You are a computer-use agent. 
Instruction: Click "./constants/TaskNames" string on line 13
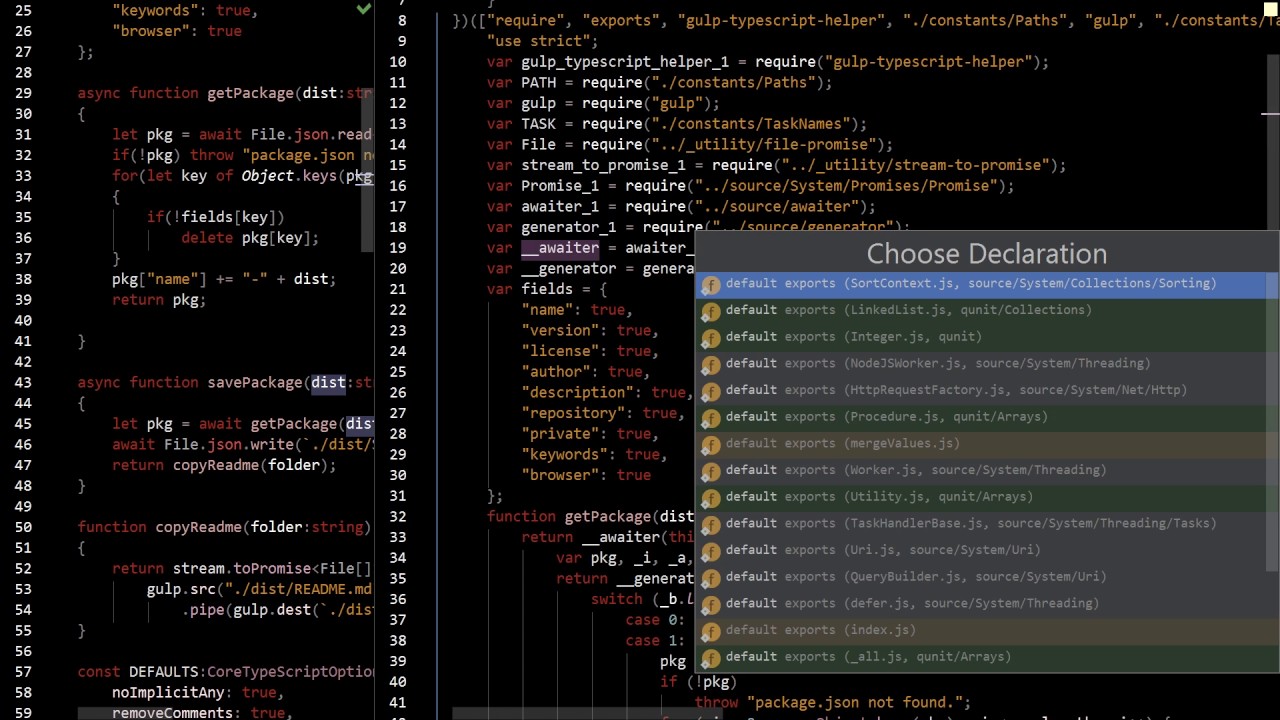point(746,124)
